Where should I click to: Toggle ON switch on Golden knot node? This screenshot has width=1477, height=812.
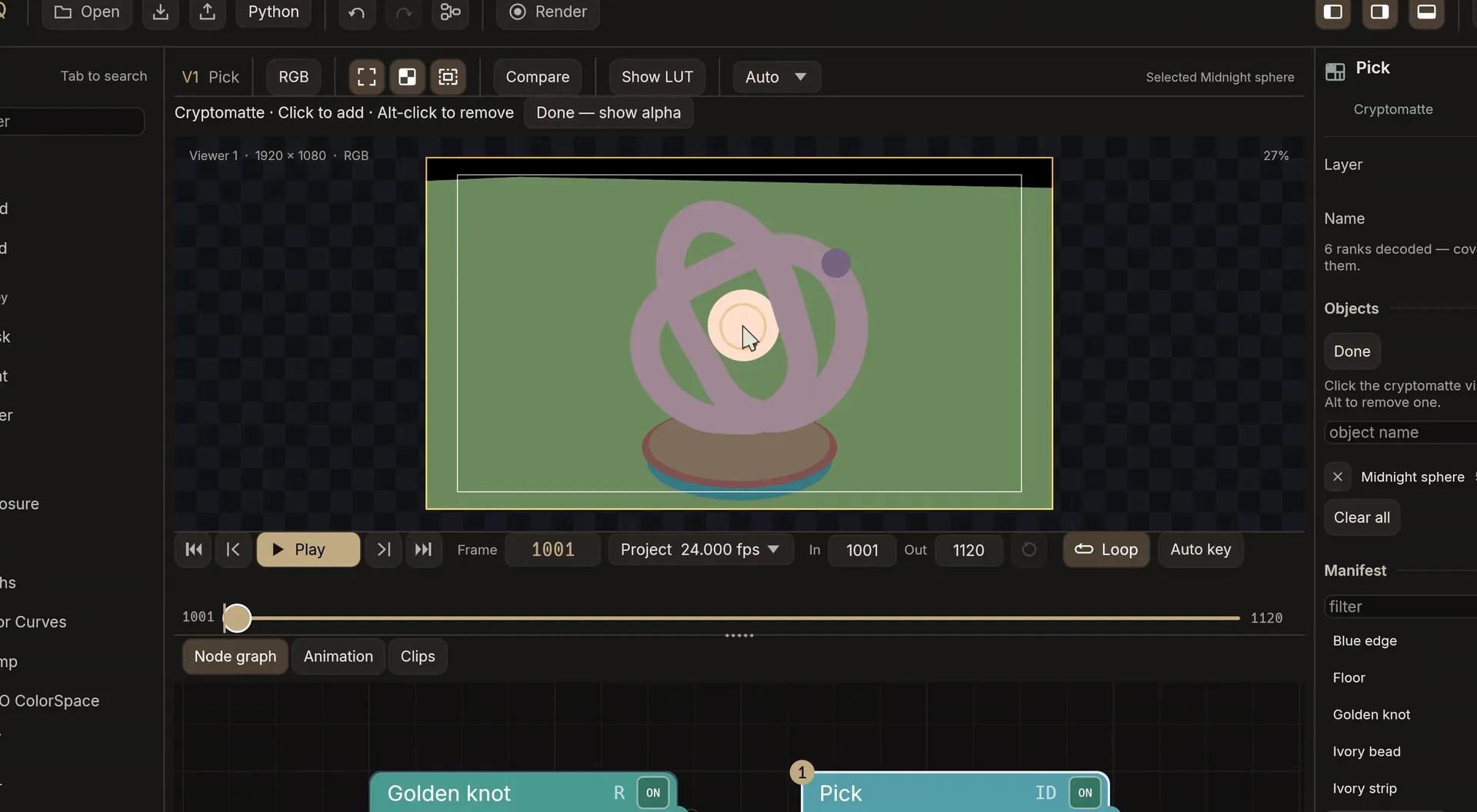tap(653, 793)
